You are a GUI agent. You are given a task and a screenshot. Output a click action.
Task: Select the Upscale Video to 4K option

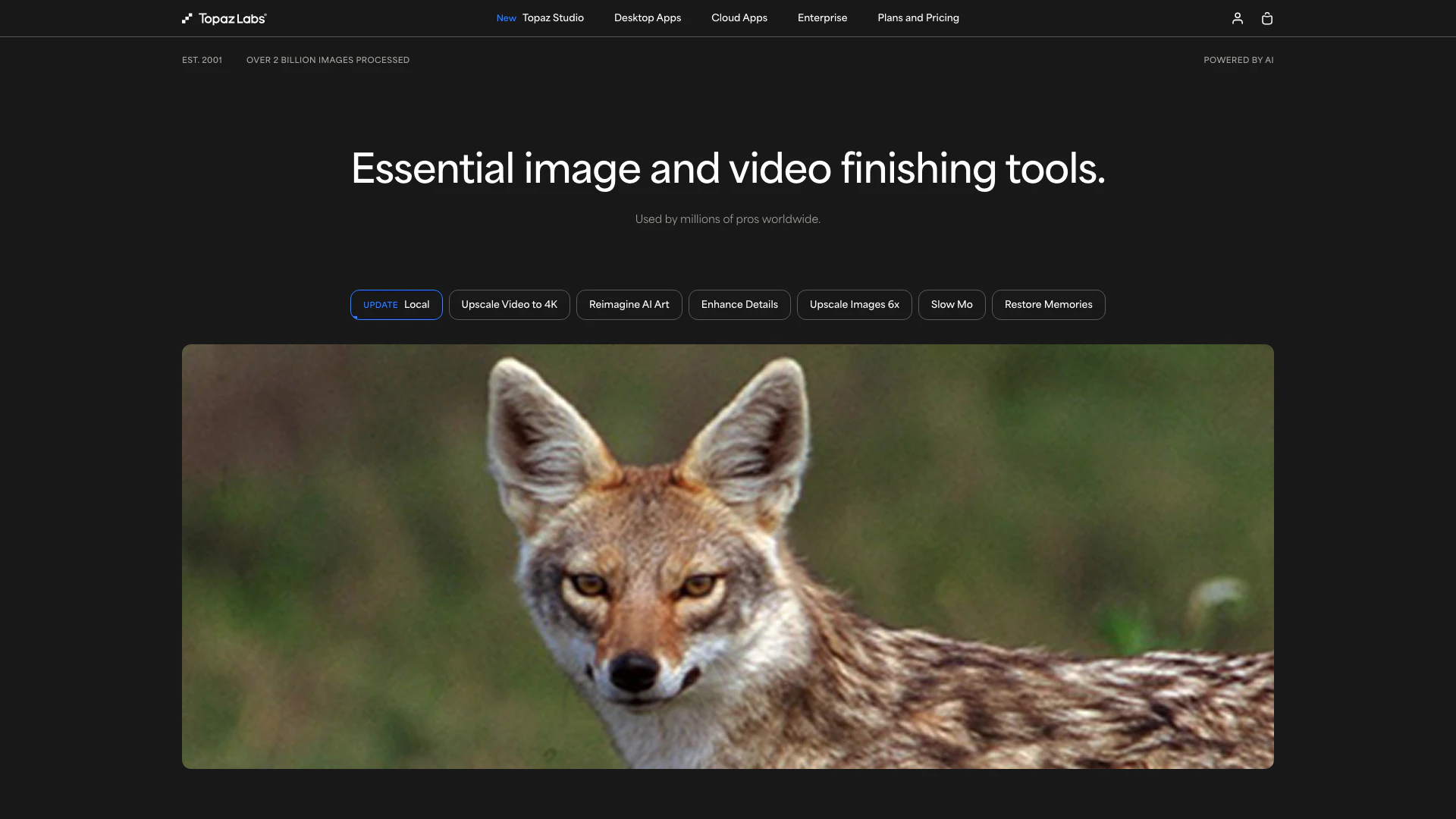click(x=509, y=304)
